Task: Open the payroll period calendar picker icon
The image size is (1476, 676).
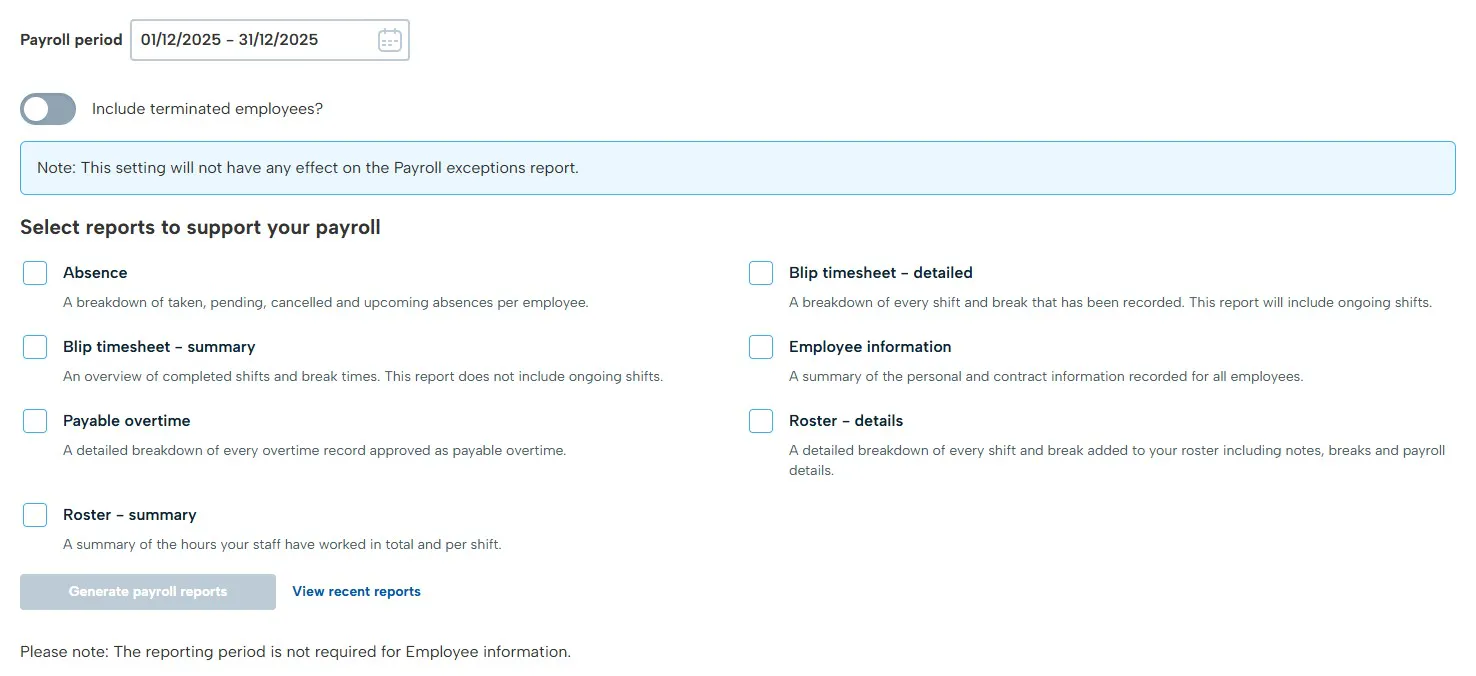Action: (389, 40)
